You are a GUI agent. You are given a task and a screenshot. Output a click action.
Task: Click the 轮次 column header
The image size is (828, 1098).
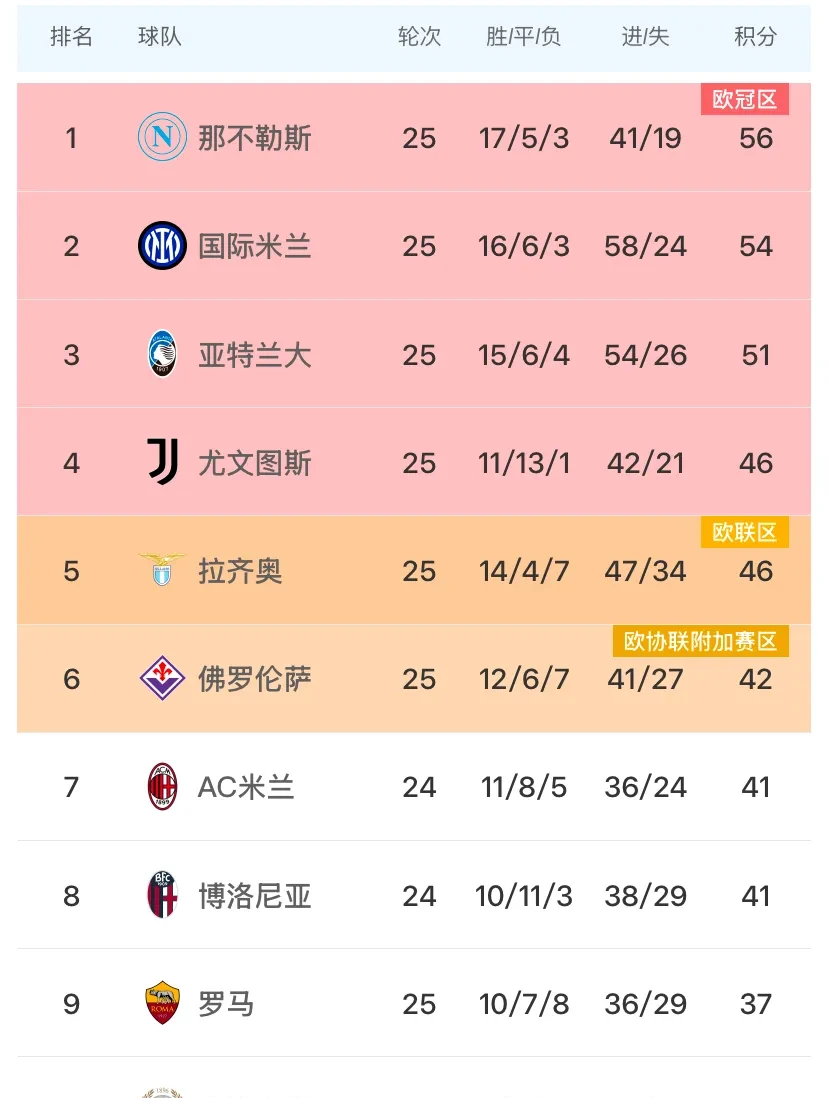[420, 36]
